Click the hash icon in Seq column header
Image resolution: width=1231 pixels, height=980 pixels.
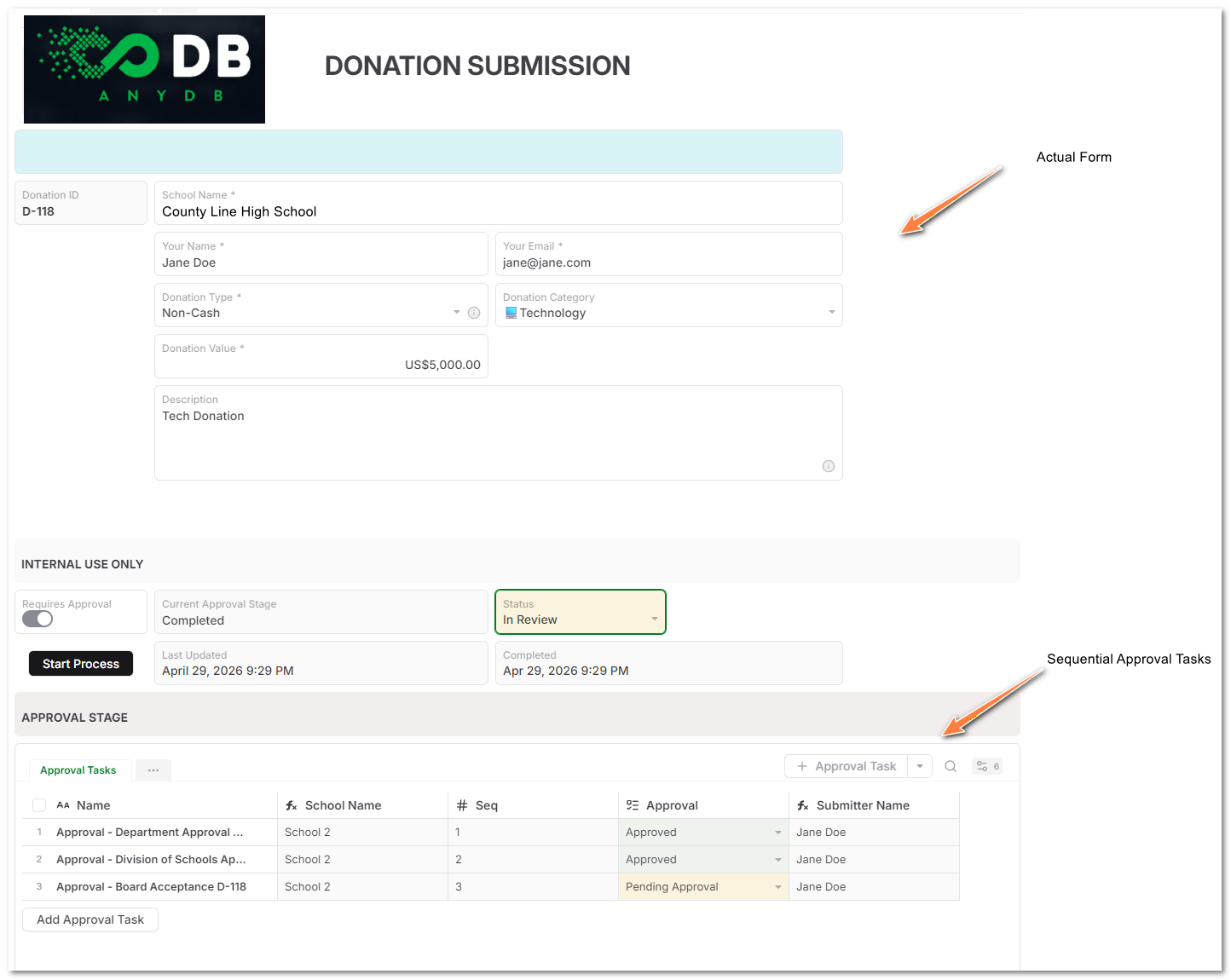pyautogui.click(x=462, y=805)
